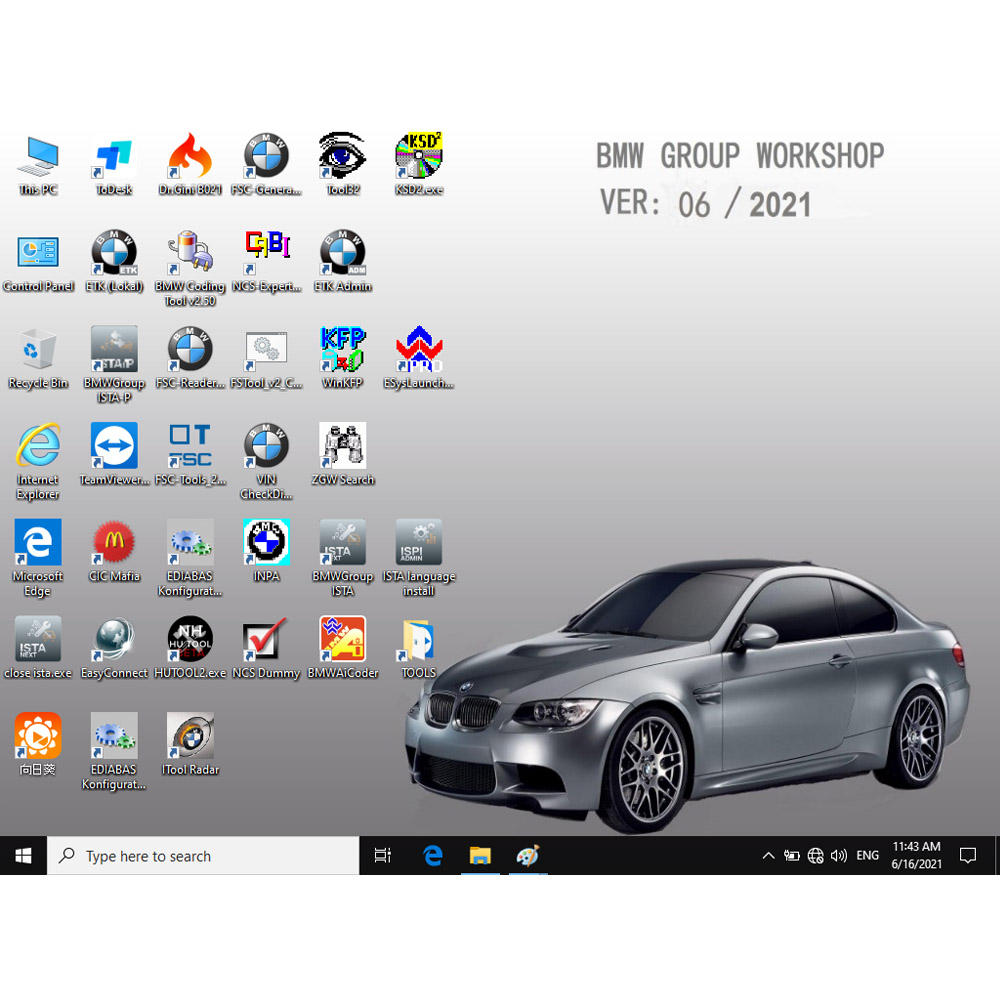Launch ITool Radar shortcut
The height and width of the screenshot is (1000, 1000).
click(190, 744)
